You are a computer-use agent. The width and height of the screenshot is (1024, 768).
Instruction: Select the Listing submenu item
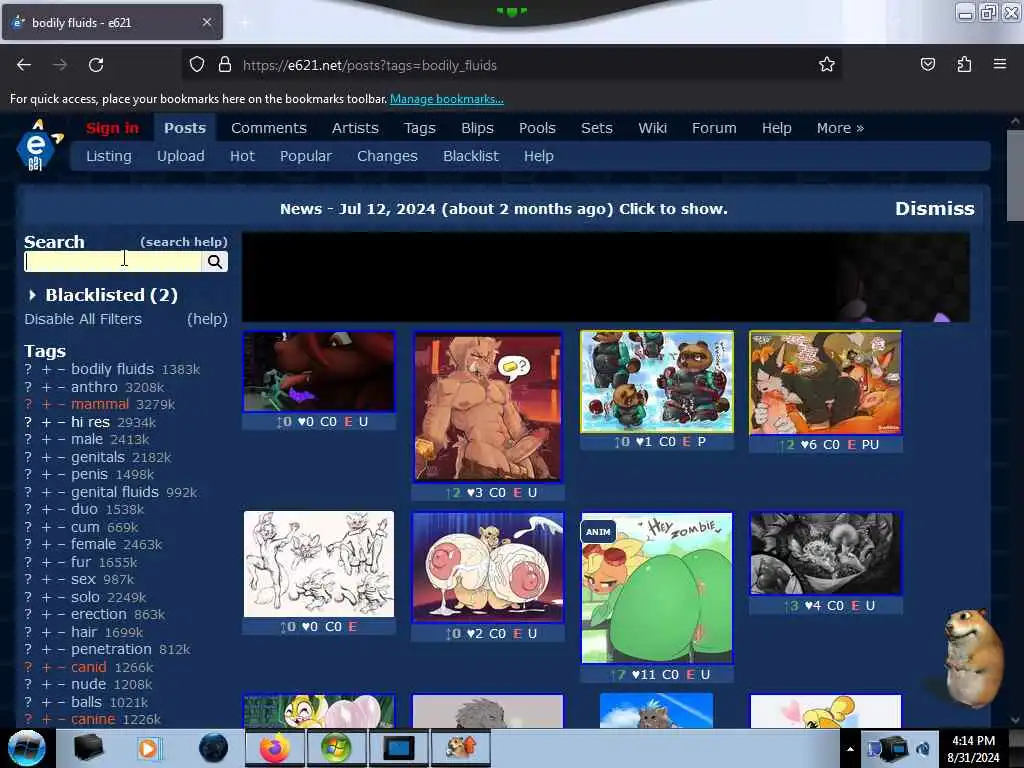pos(108,156)
